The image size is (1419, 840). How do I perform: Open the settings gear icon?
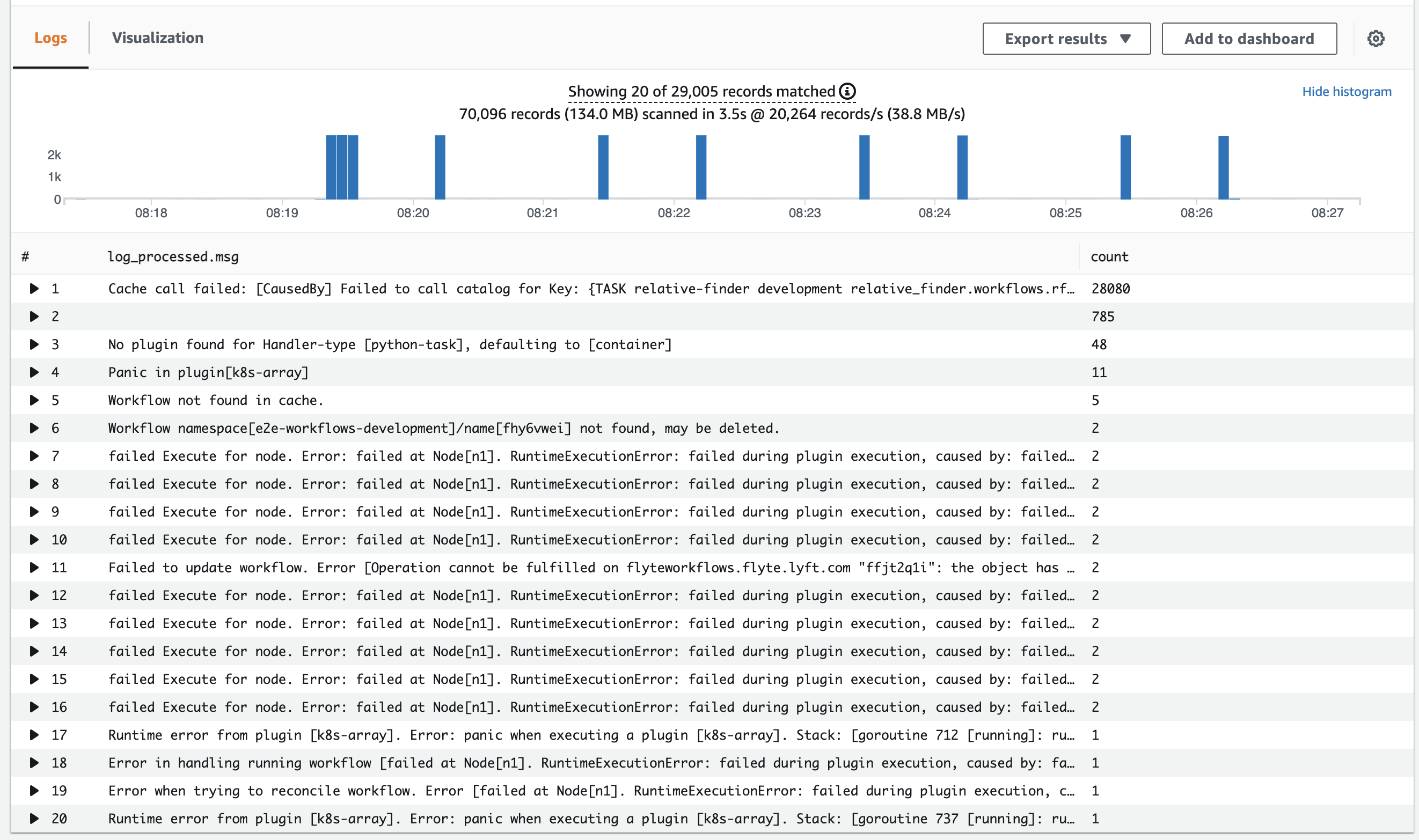click(x=1377, y=39)
